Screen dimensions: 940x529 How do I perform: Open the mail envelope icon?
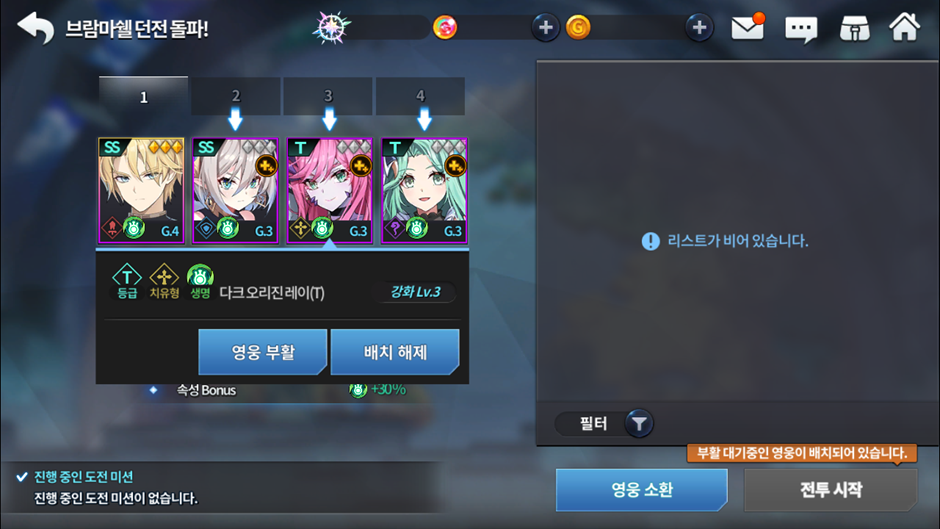coord(748,28)
